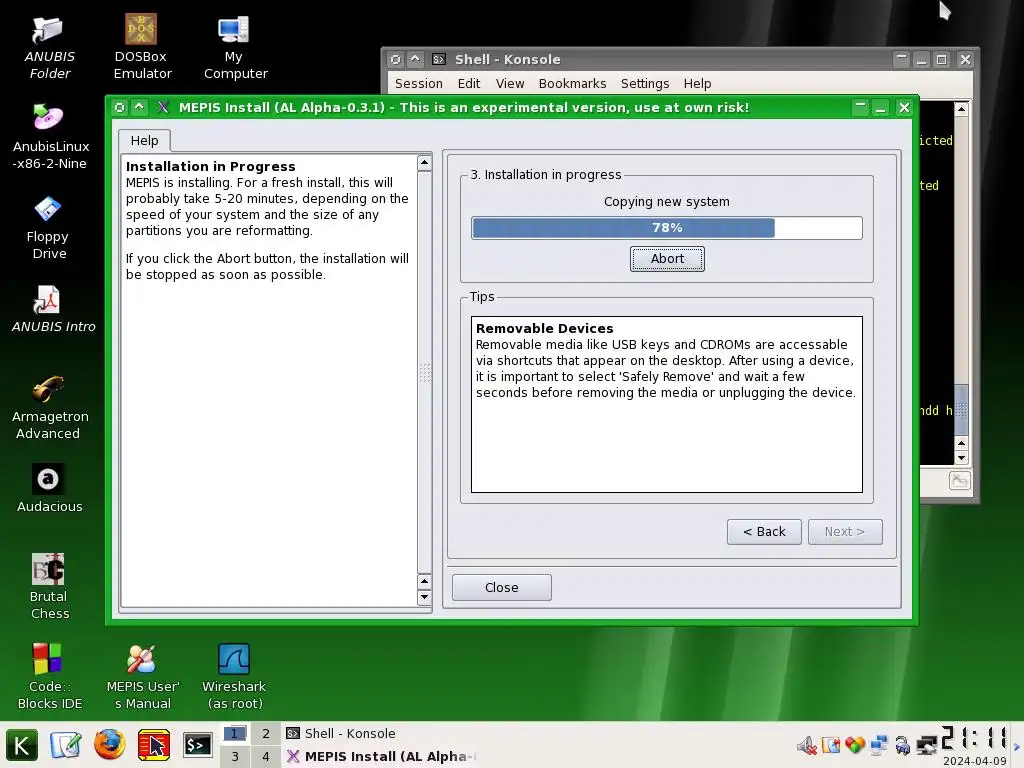Viewport: 1024px width, 768px height.
Task: Click the sticky arrow icon in the MEPIS Install titlebar
Action: click(x=139, y=107)
